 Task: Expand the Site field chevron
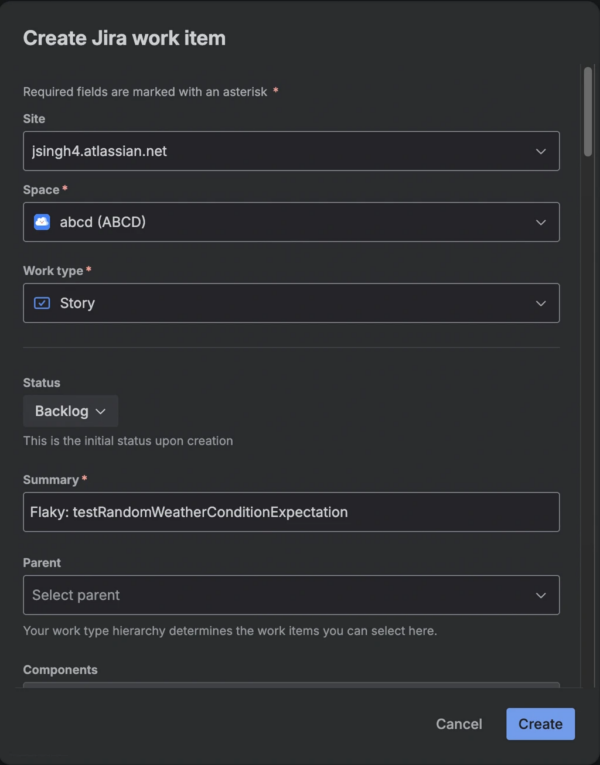tap(540, 151)
